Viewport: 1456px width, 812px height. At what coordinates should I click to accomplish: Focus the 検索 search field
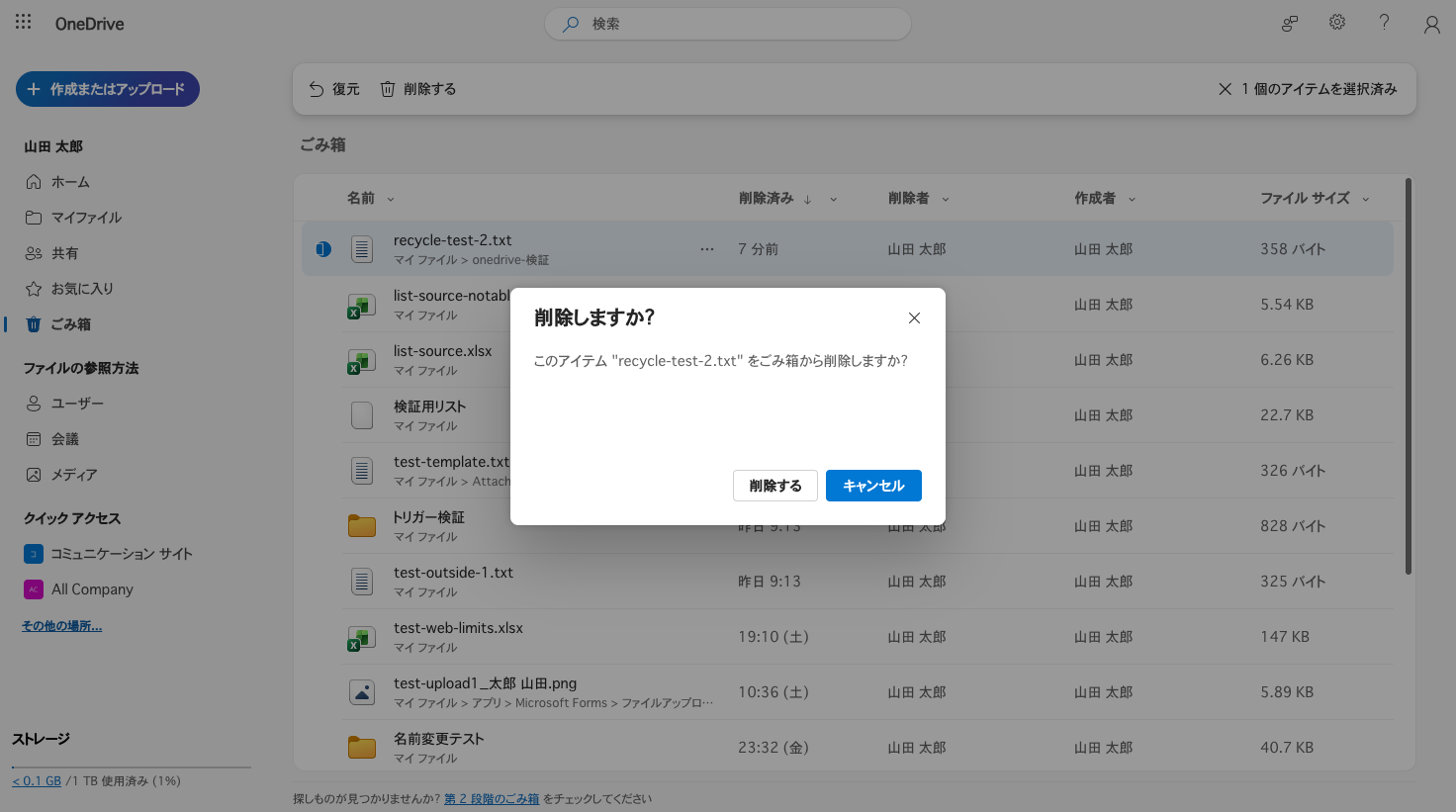(x=727, y=24)
